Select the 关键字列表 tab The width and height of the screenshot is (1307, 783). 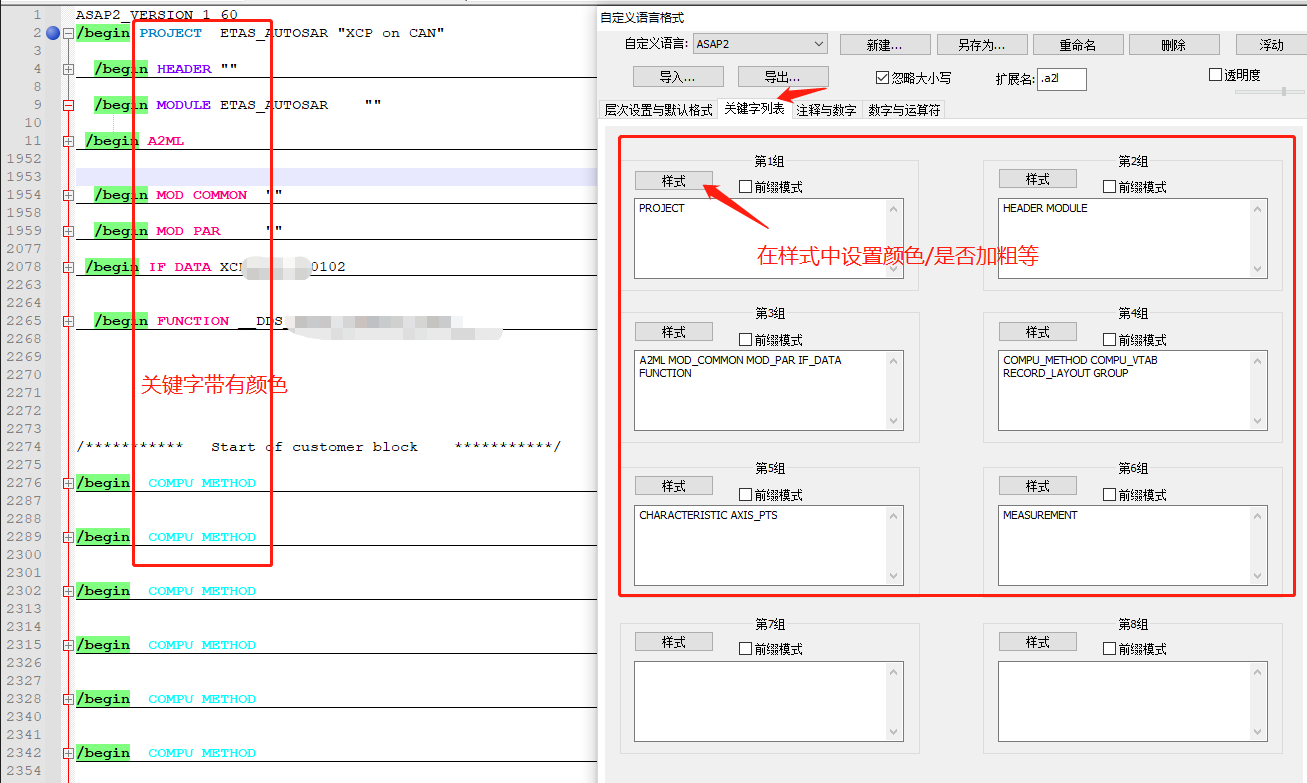pos(755,108)
